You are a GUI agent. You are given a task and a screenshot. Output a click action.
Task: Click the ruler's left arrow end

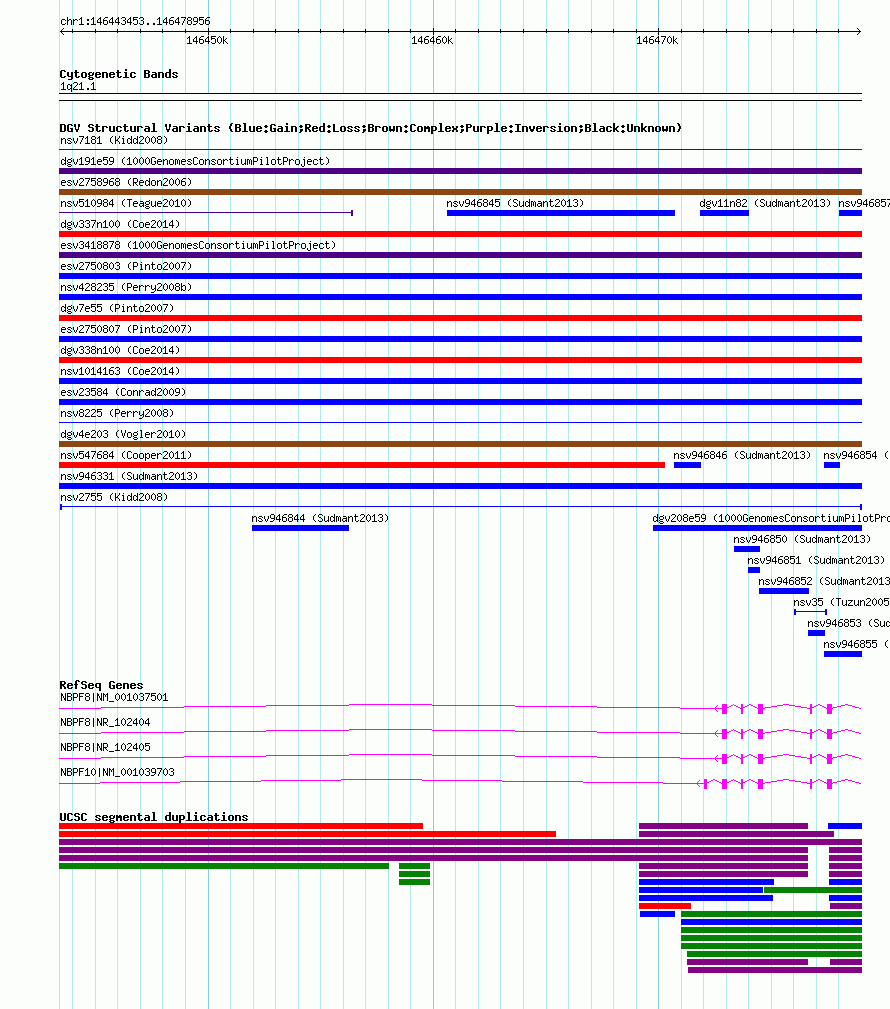click(x=62, y=32)
